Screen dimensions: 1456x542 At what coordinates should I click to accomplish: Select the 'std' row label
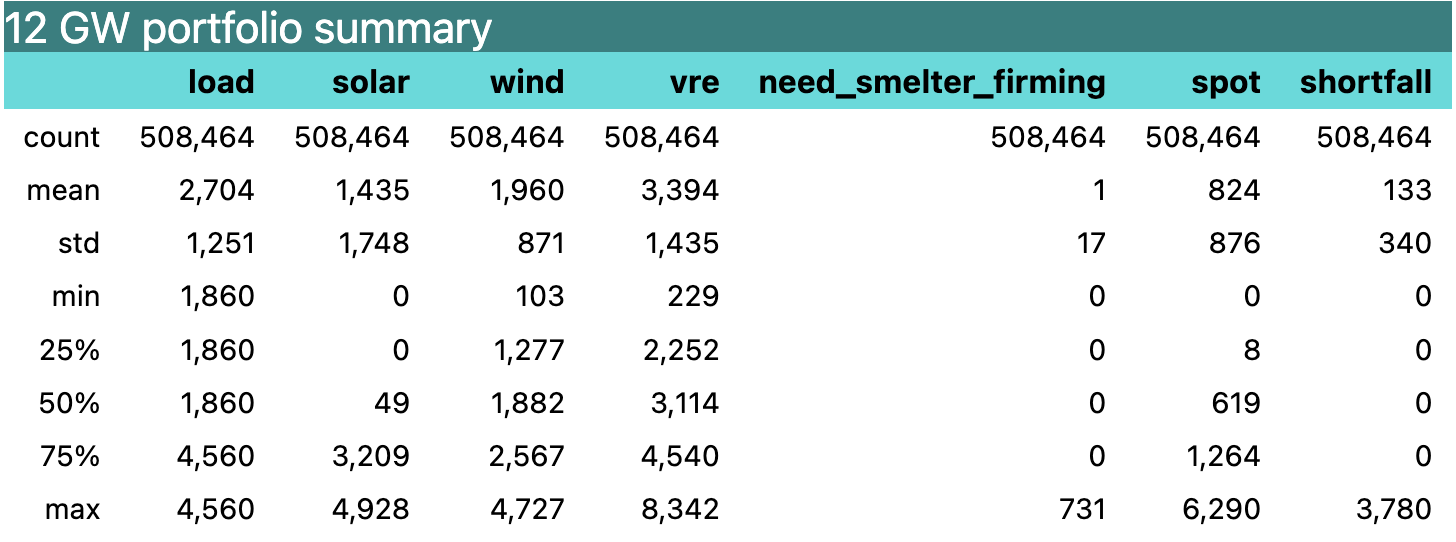coord(78,243)
